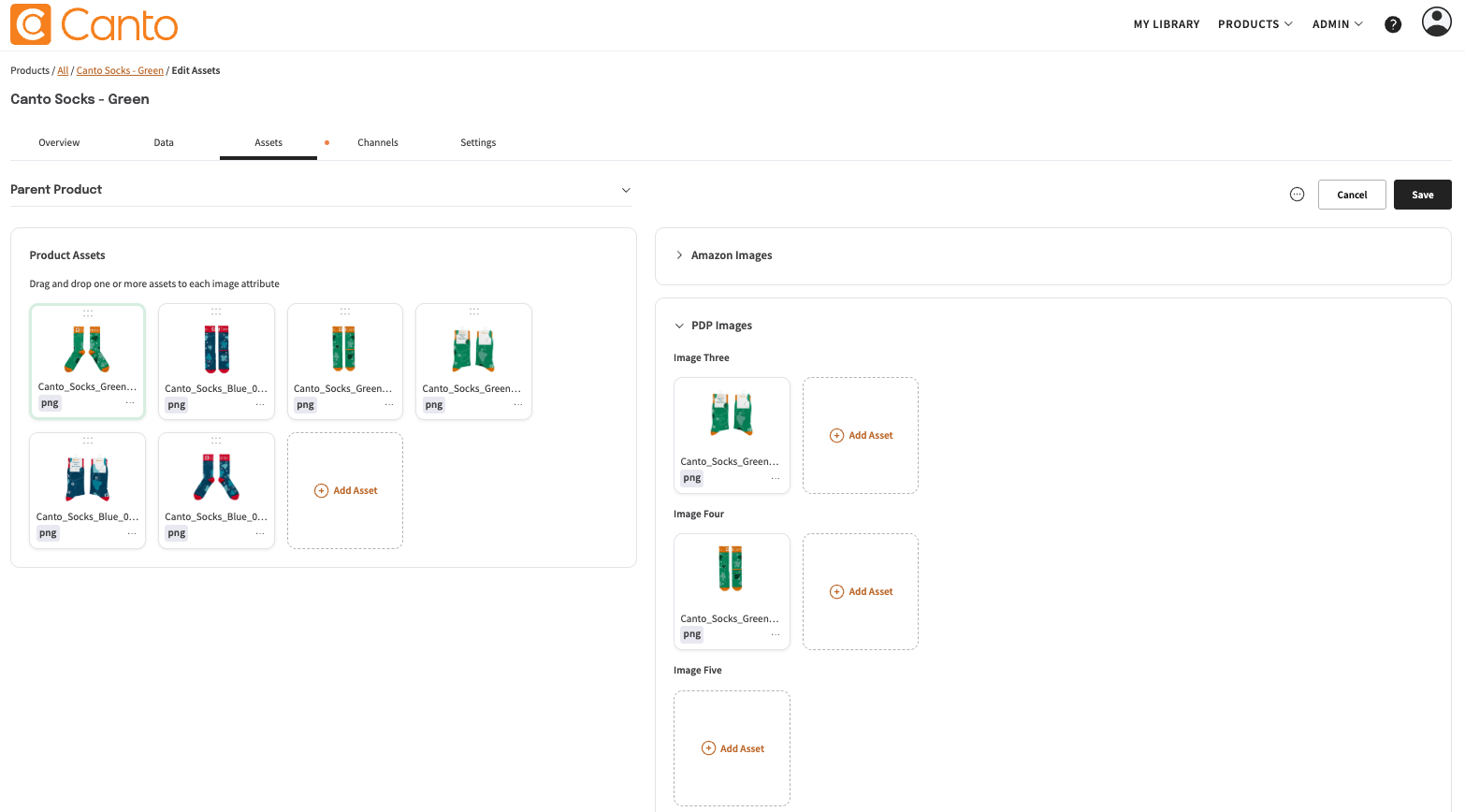Click the Cancel button
This screenshot has width=1465, height=812.
pyautogui.click(x=1352, y=195)
